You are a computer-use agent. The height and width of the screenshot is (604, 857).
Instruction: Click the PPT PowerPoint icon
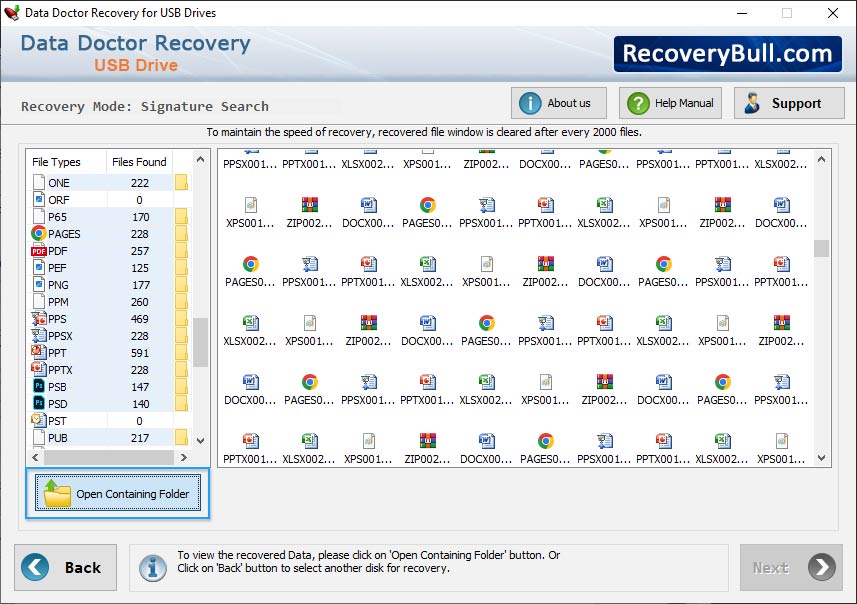click(39, 352)
